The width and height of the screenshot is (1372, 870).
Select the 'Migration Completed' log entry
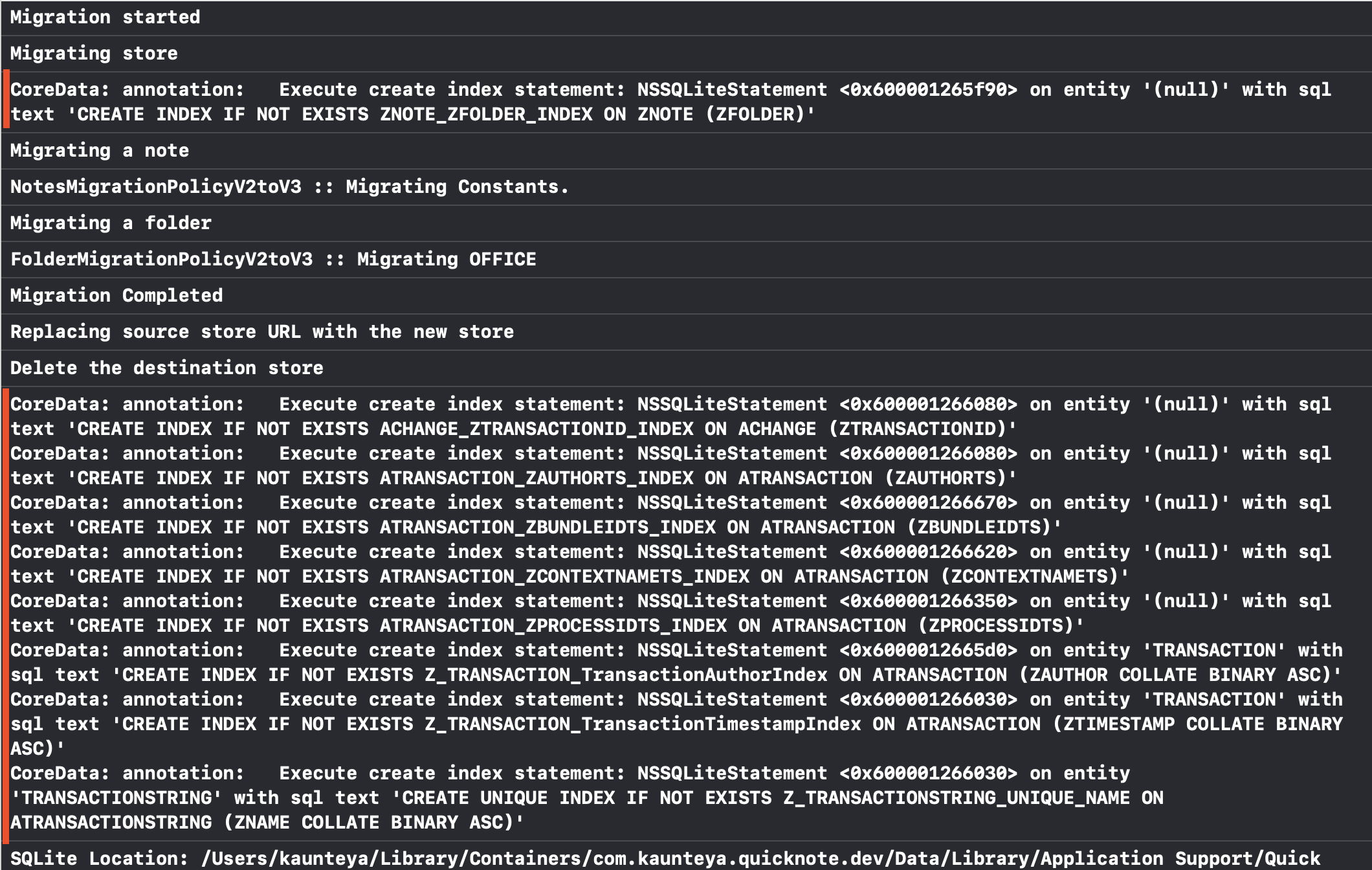(x=686, y=296)
